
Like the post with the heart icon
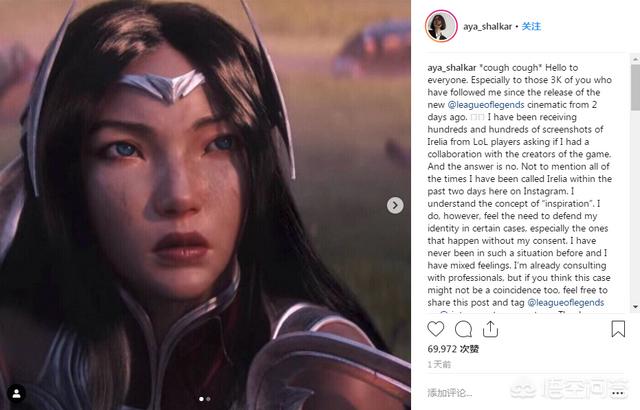click(x=436, y=329)
